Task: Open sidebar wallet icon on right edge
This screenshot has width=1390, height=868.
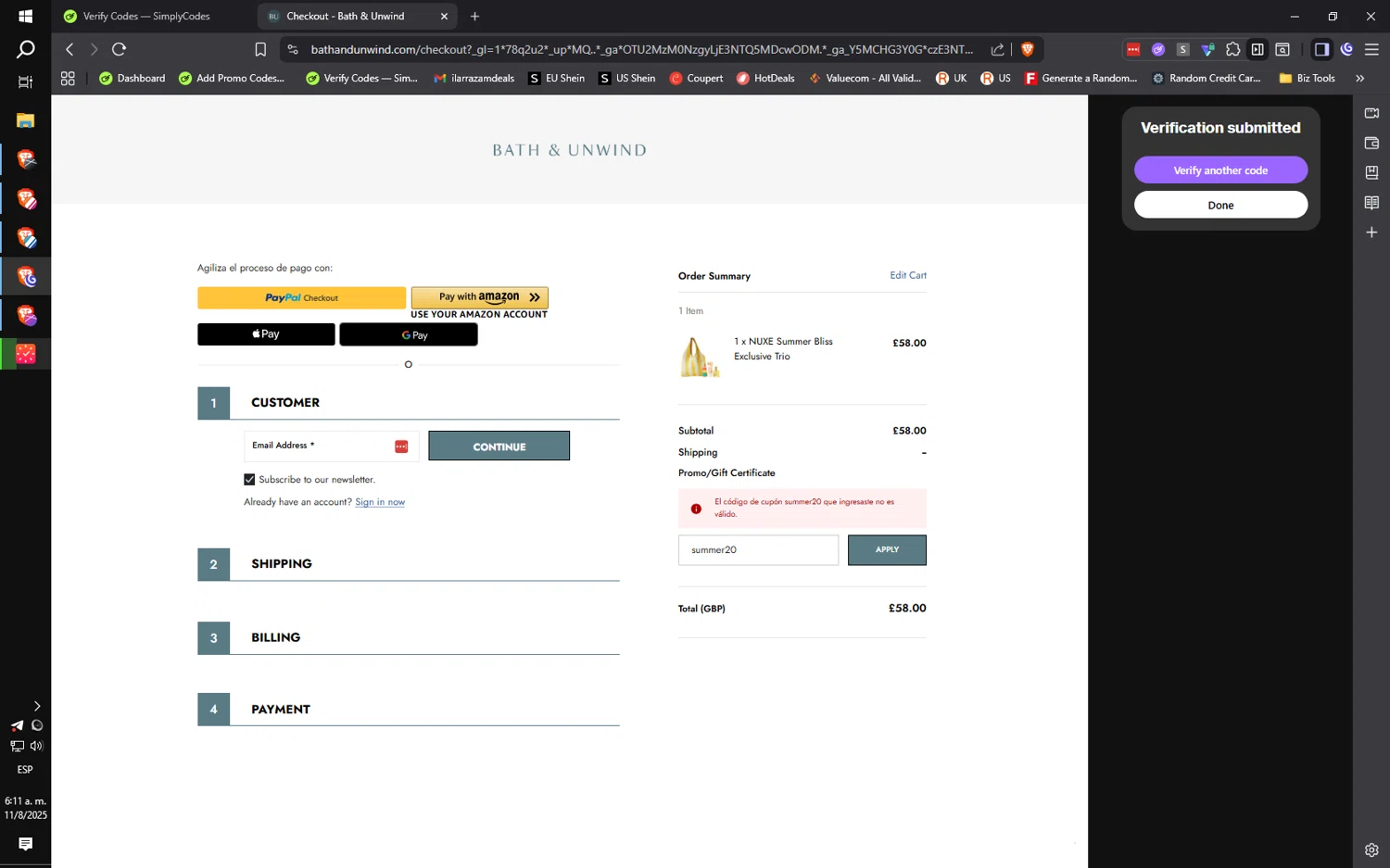Action: point(1371,143)
